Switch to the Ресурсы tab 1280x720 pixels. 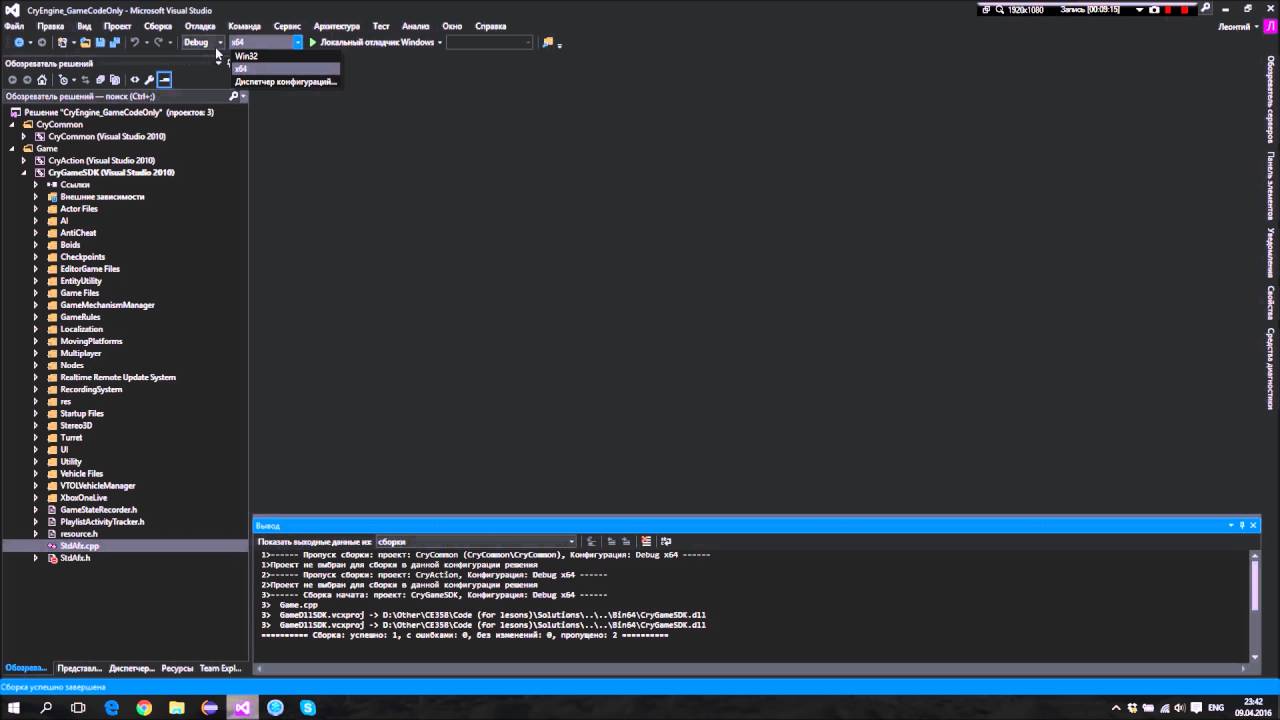177,668
